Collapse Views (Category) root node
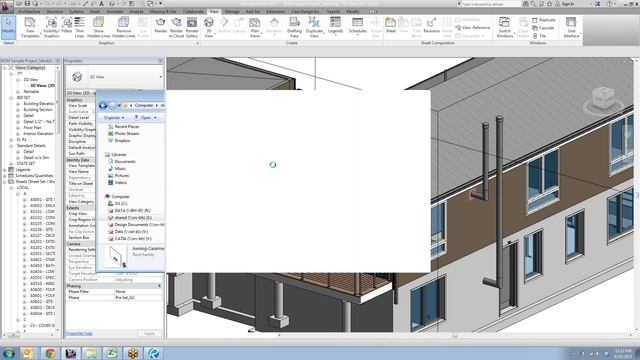640x360 pixels. [x=4, y=68]
